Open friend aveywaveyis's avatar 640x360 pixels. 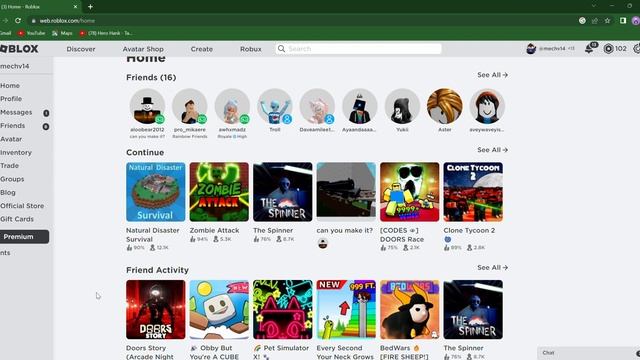[487, 107]
